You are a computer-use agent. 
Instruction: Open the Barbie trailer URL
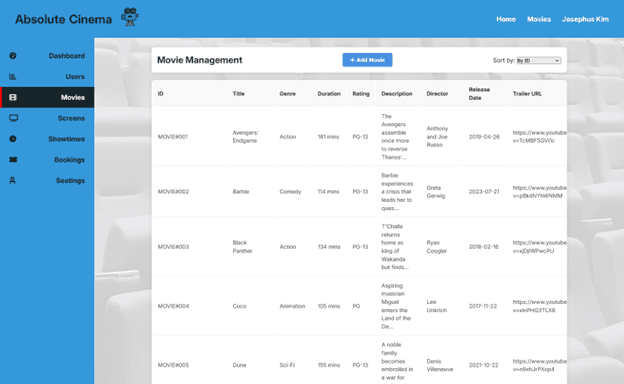coord(539,191)
